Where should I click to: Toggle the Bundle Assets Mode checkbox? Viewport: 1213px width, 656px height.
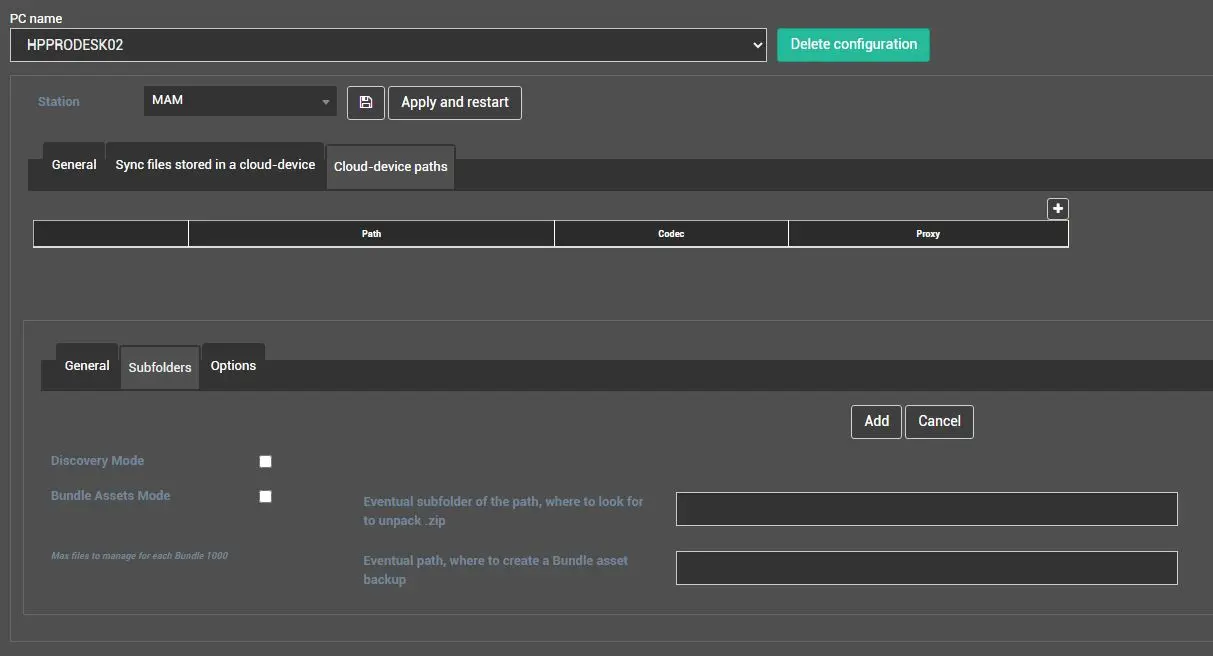(x=265, y=496)
